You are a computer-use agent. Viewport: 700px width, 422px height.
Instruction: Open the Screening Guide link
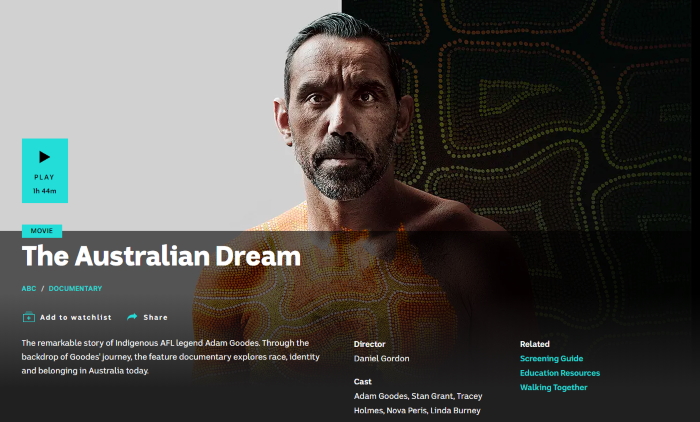[551, 359]
